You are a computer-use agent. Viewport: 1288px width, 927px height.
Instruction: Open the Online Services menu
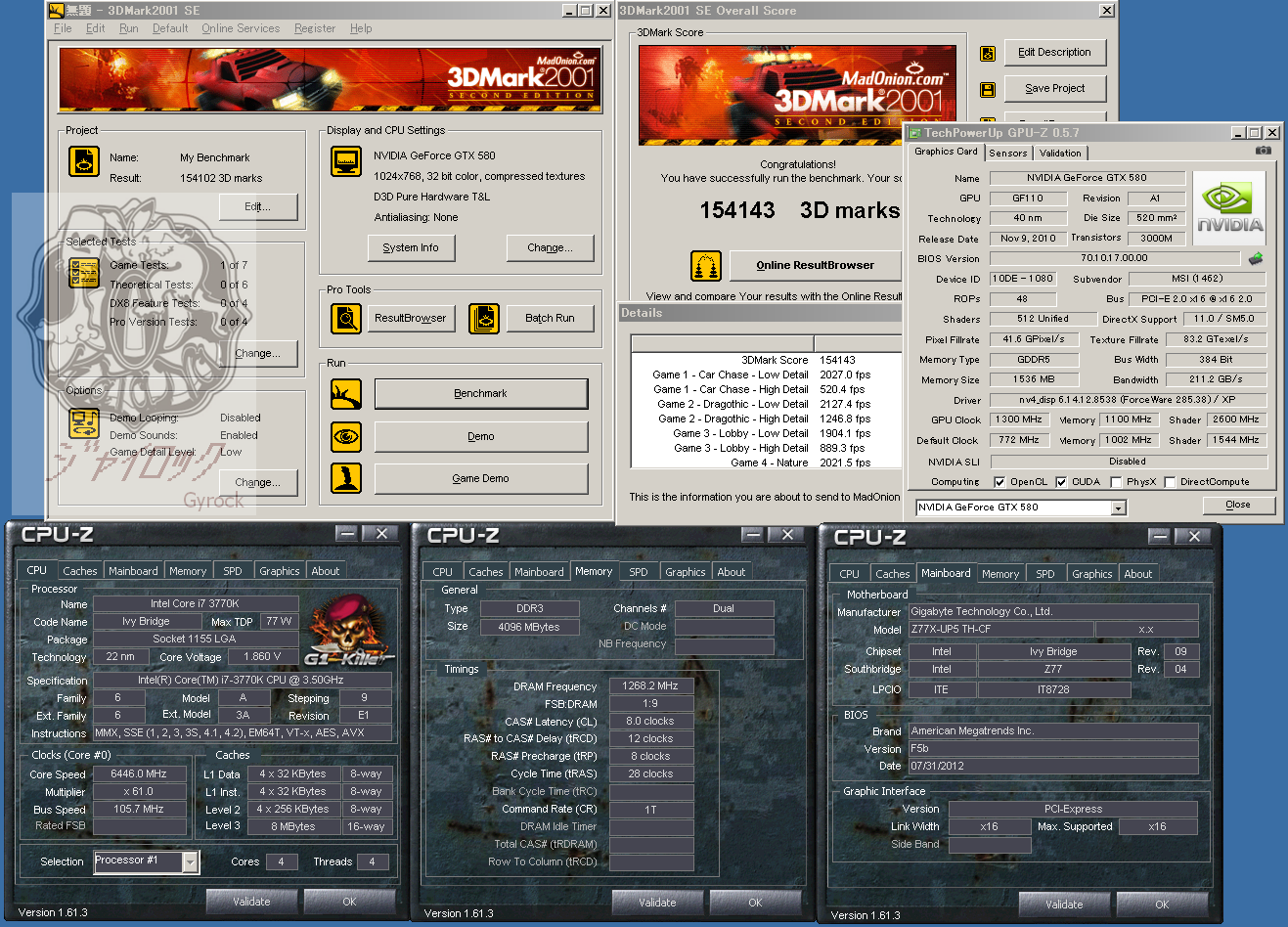241,28
